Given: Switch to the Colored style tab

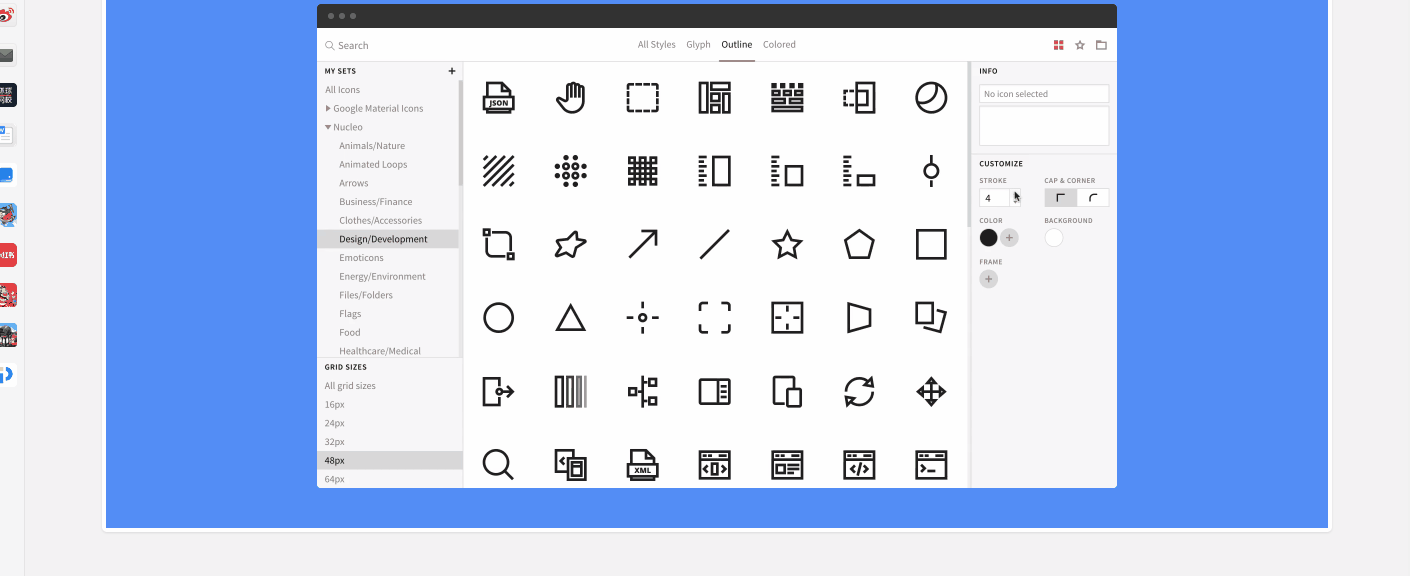Looking at the screenshot, I should pos(779,45).
